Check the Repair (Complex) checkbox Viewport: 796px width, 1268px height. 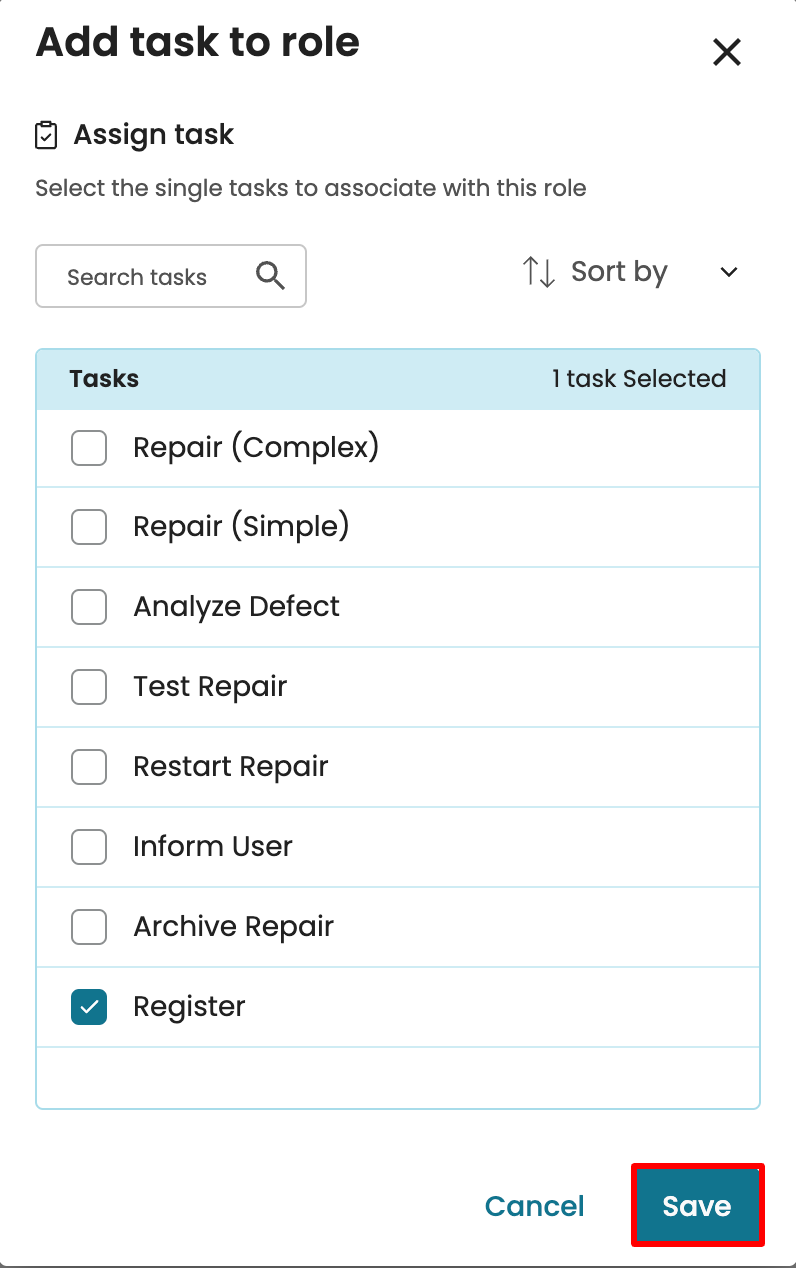click(x=89, y=447)
